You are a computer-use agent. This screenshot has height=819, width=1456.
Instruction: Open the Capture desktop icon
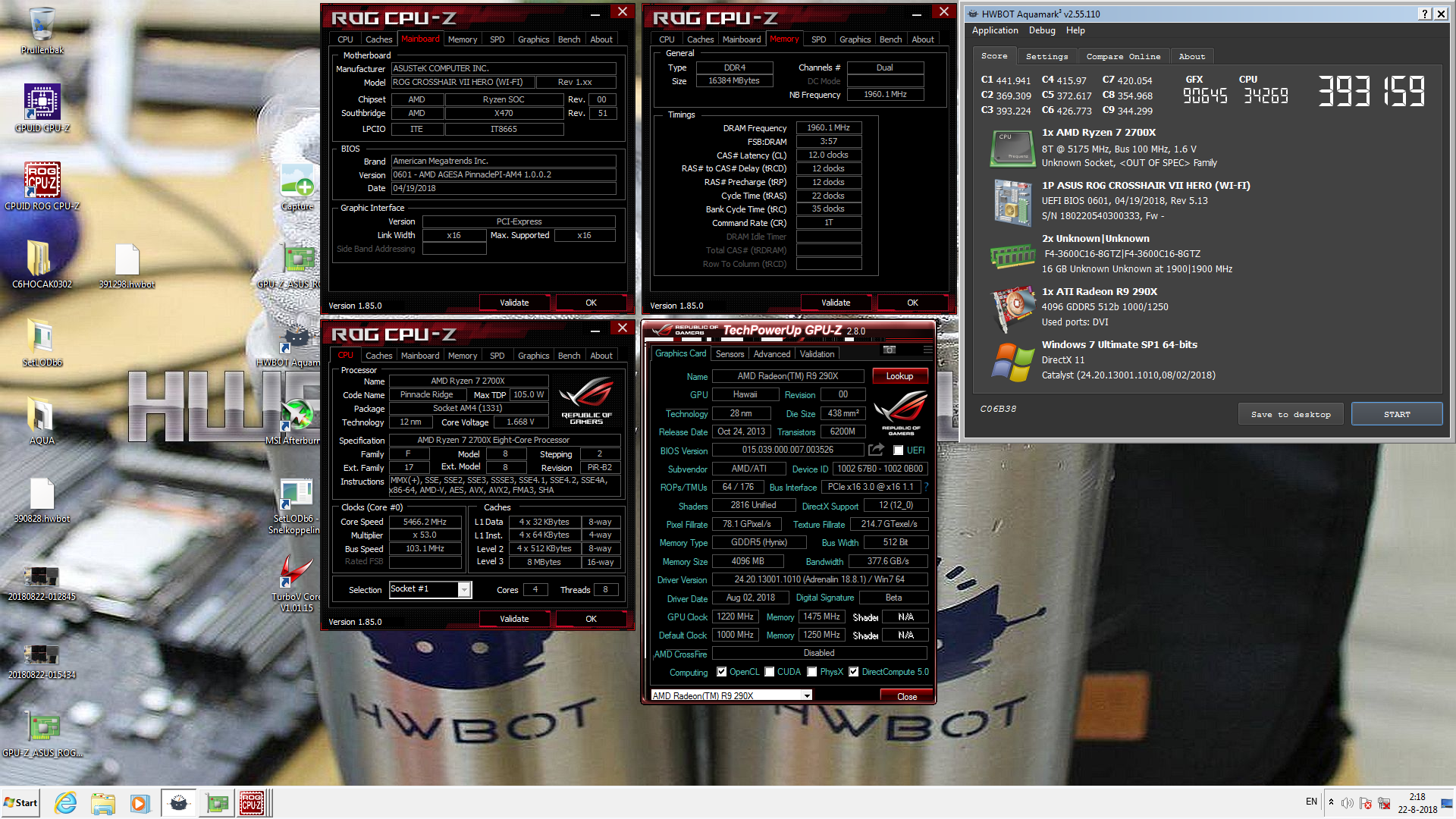(x=297, y=187)
